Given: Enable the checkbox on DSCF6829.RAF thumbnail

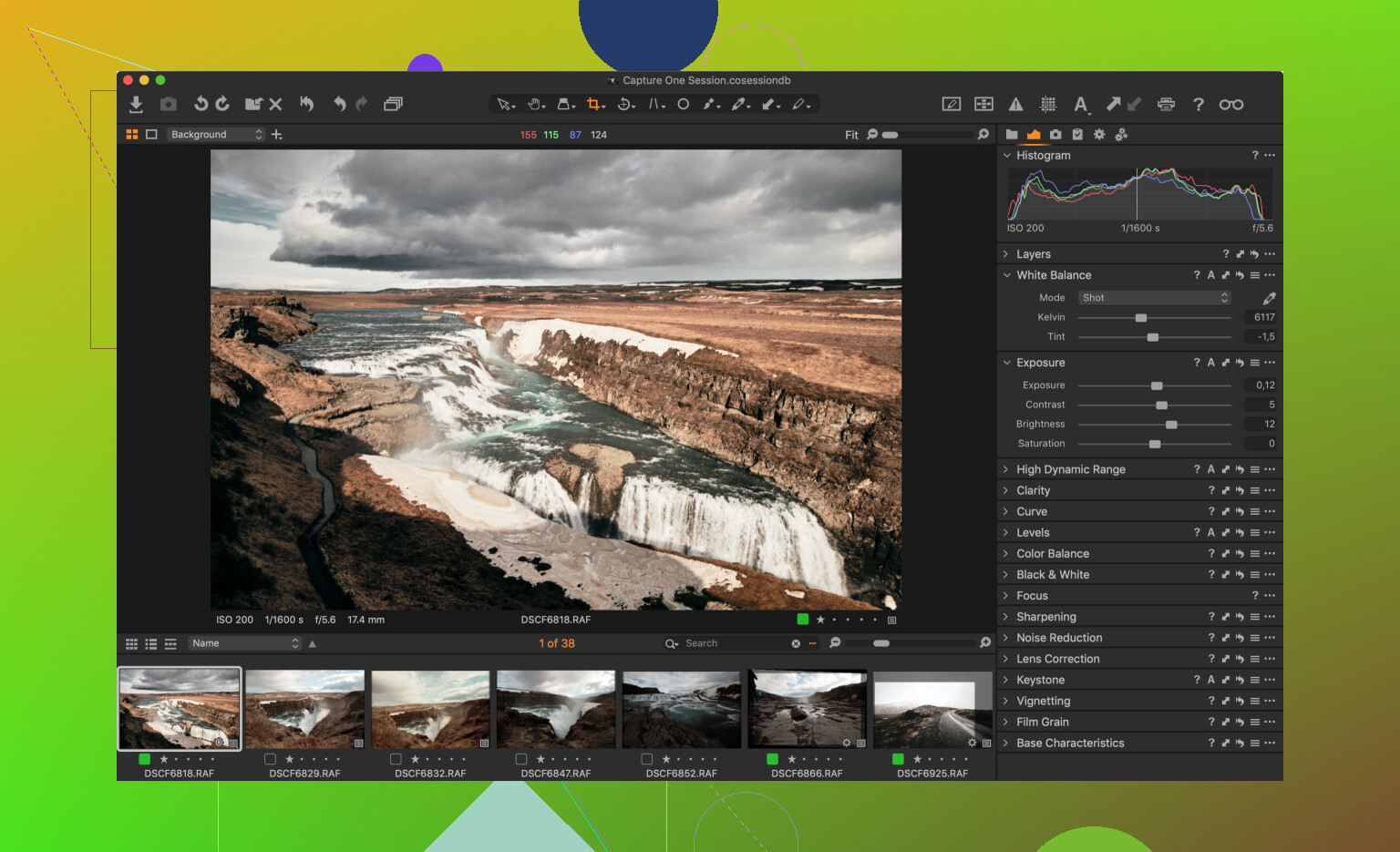Looking at the screenshot, I should tap(270, 758).
